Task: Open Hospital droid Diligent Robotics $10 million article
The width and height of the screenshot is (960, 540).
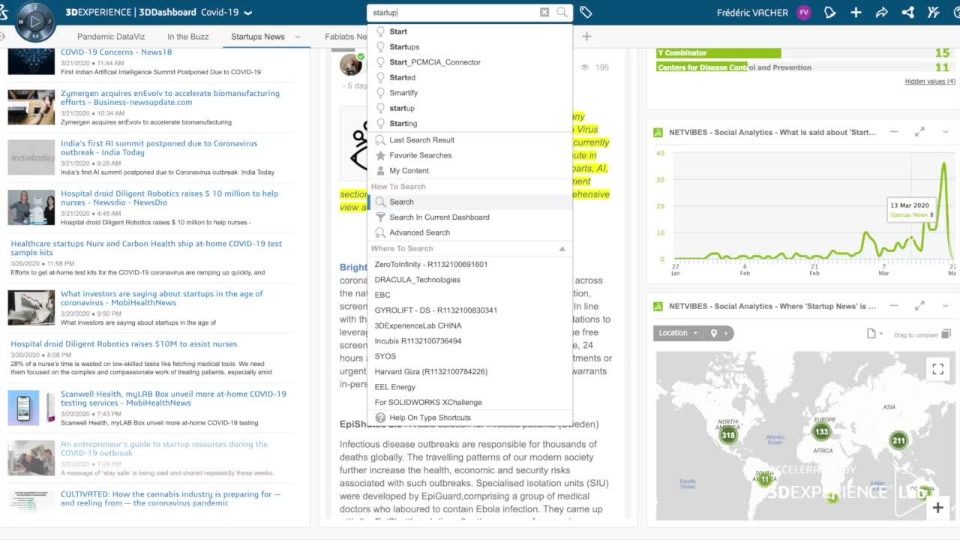Action: click(x=169, y=198)
